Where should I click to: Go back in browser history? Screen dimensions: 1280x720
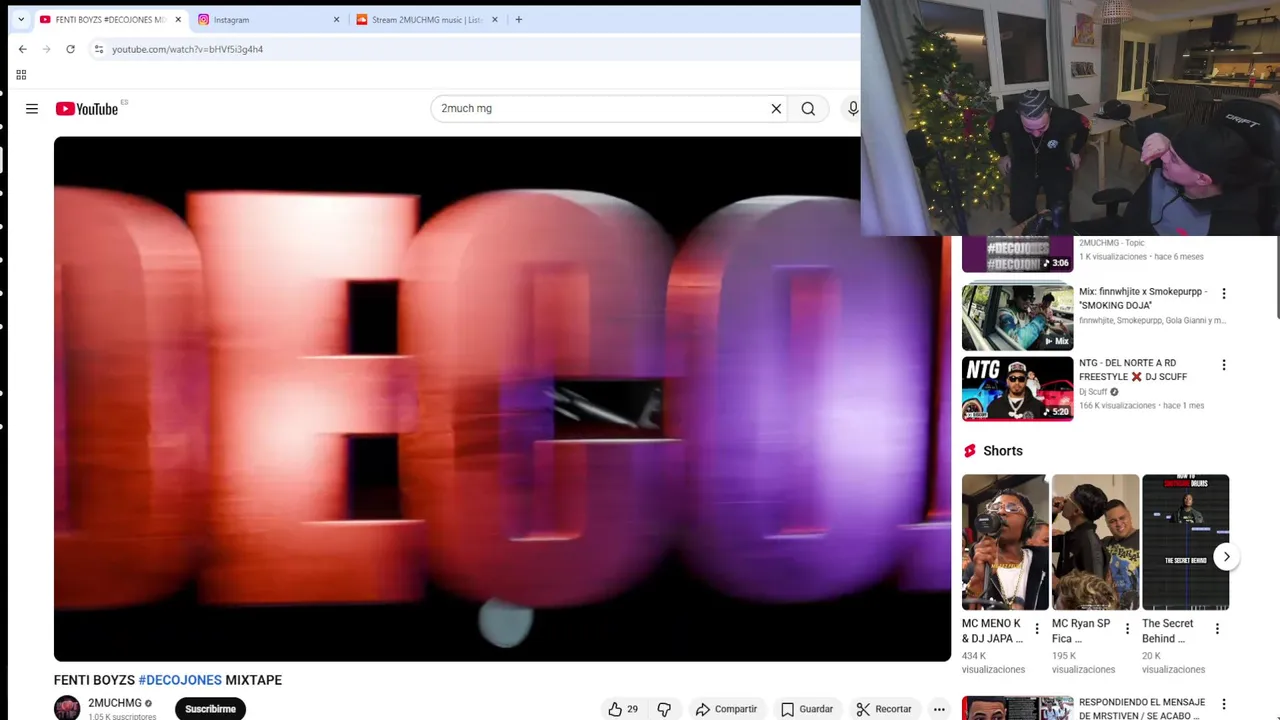click(23, 49)
